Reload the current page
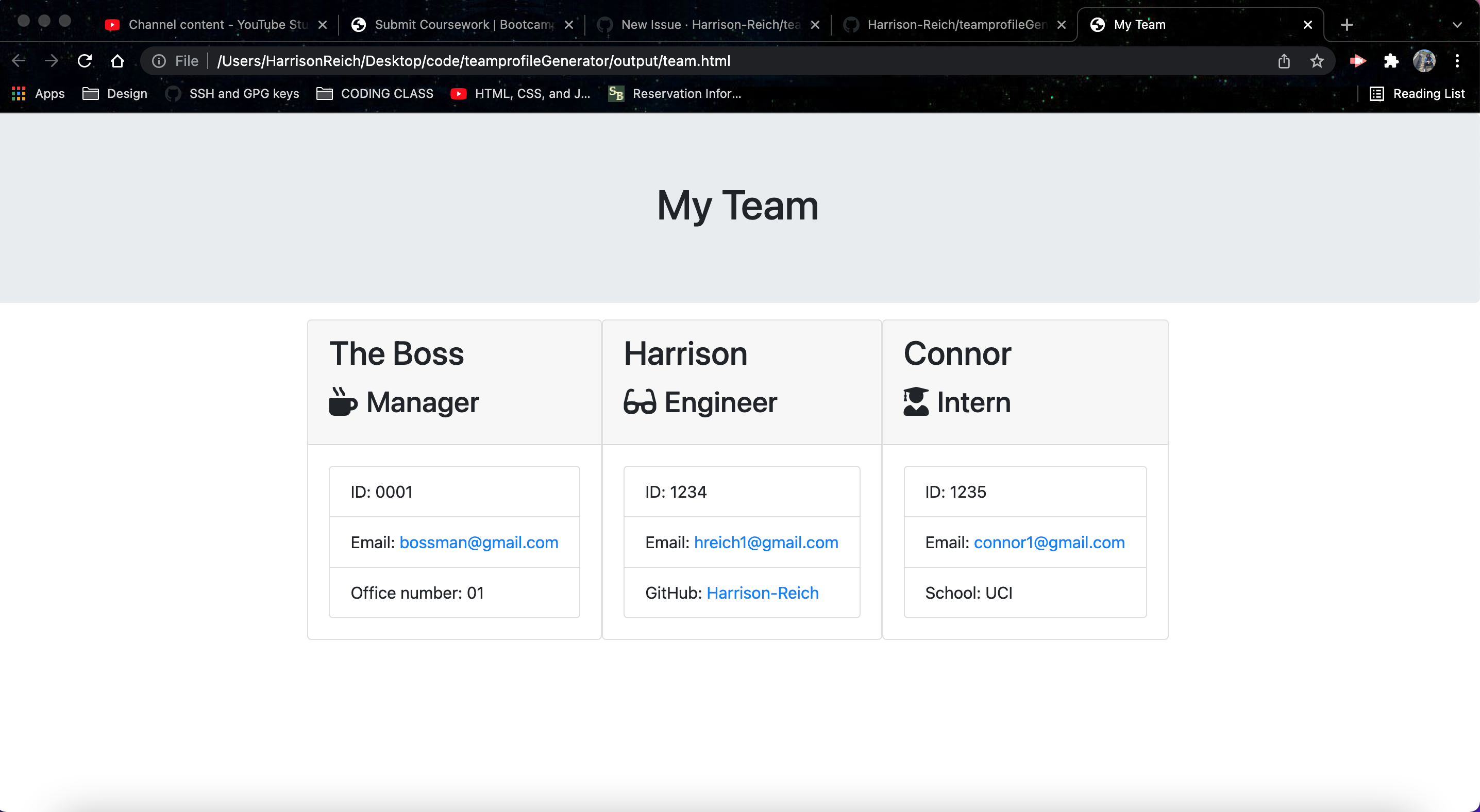 click(85, 61)
